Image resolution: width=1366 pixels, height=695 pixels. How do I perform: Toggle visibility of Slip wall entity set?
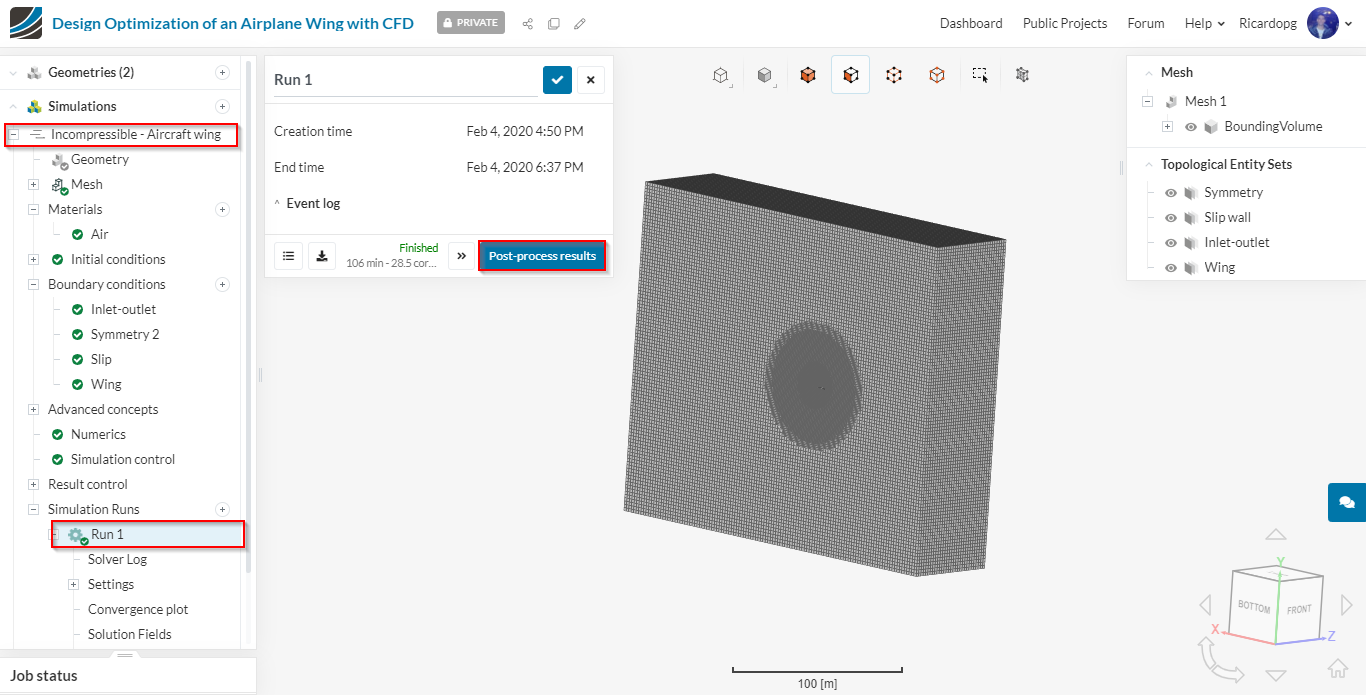click(1171, 218)
